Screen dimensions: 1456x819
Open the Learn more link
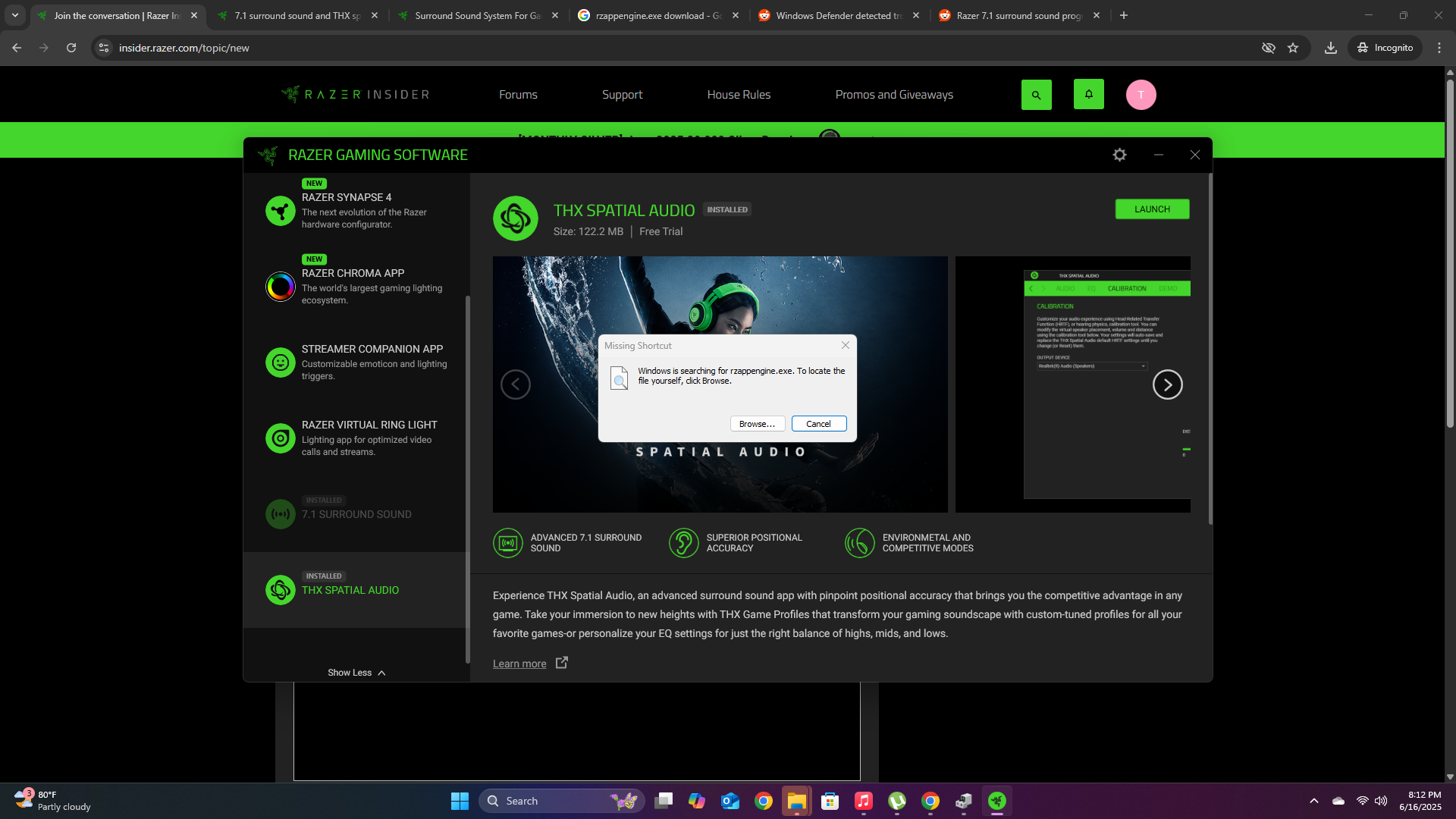(x=519, y=664)
